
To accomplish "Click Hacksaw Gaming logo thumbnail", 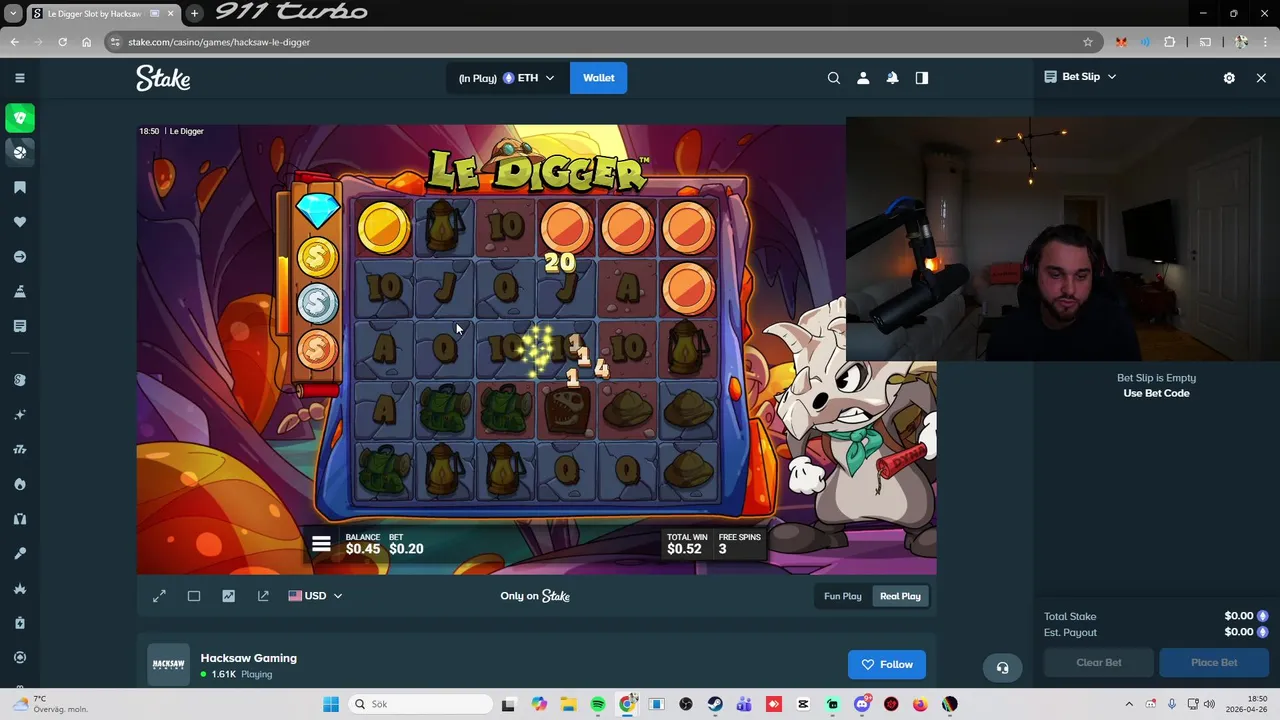I will coord(168,664).
